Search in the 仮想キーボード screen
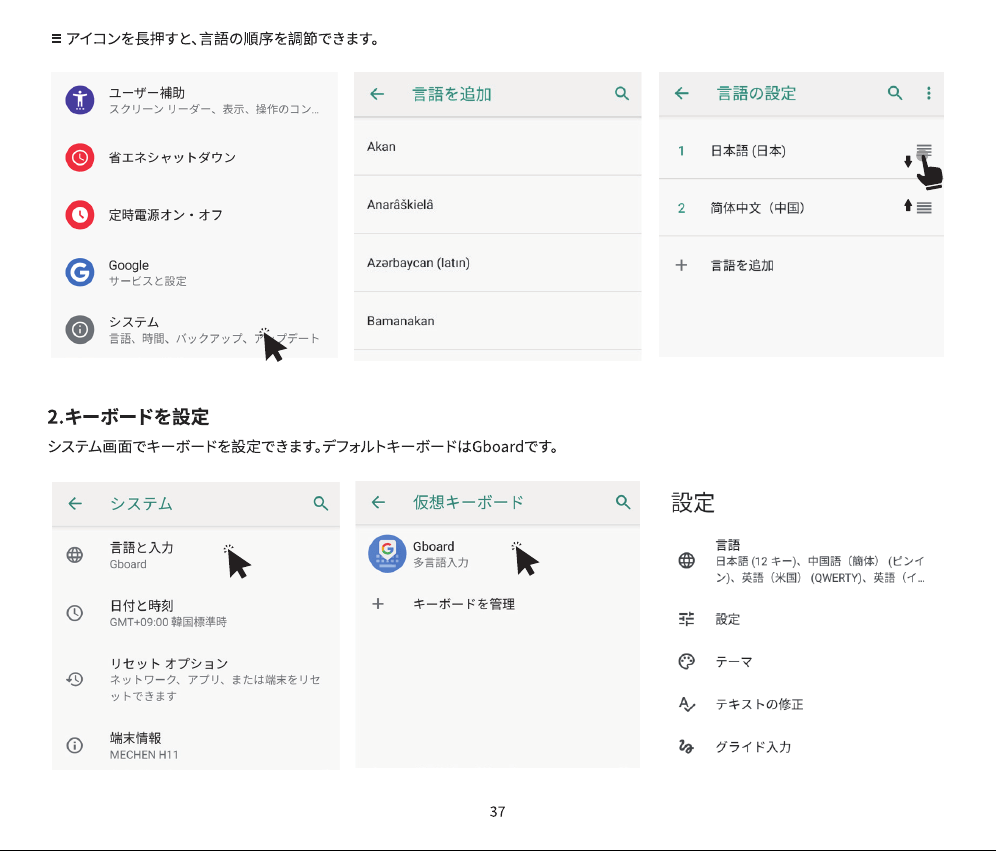996x851 pixels. point(623,502)
